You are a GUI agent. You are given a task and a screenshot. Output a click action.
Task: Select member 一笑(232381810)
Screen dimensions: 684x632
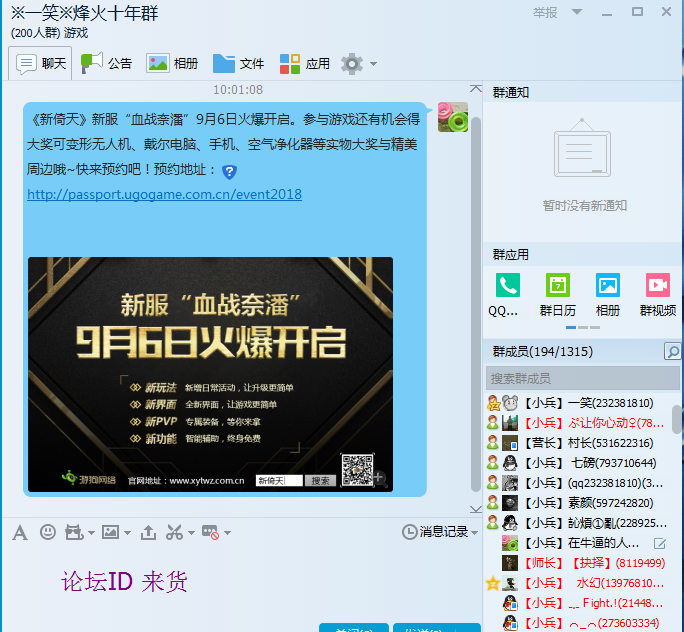pyautogui.click(x=578, y=403)
